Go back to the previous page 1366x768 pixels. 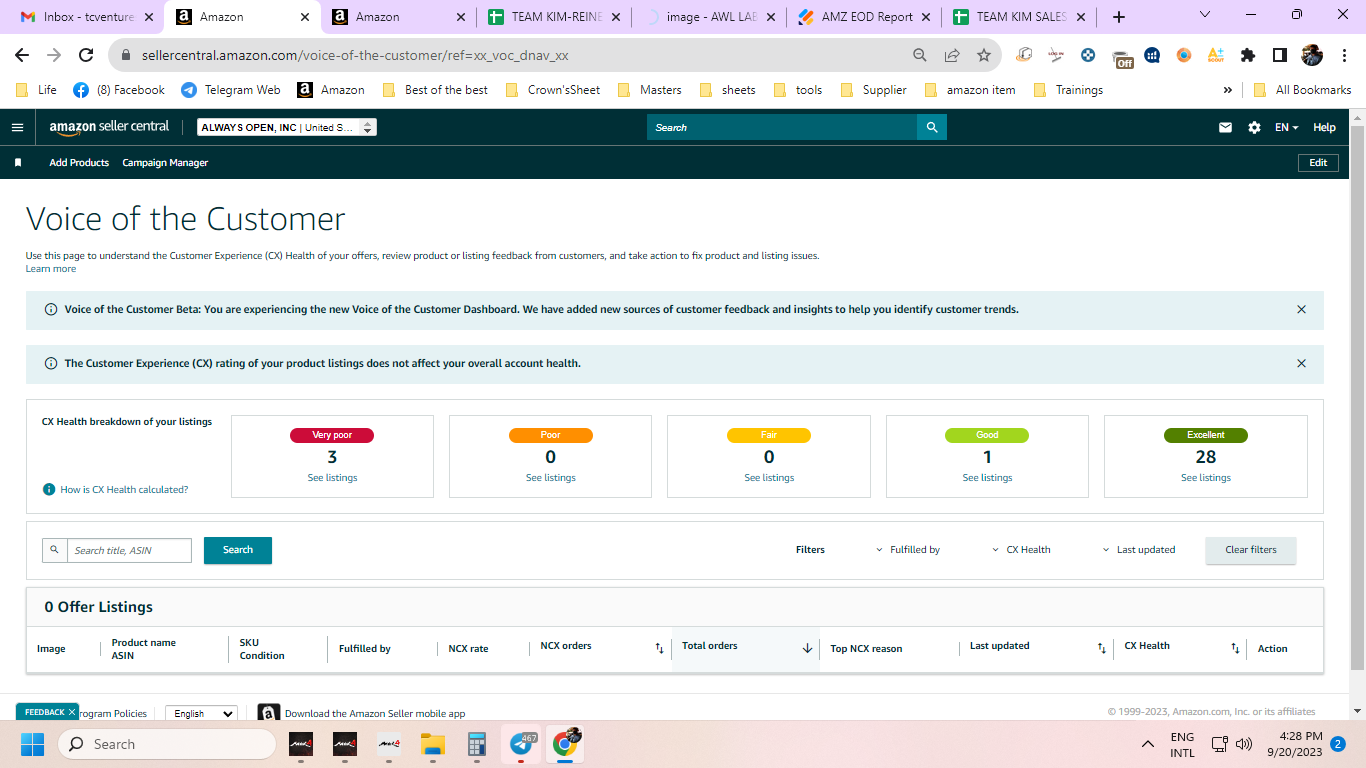click(22, 56)
